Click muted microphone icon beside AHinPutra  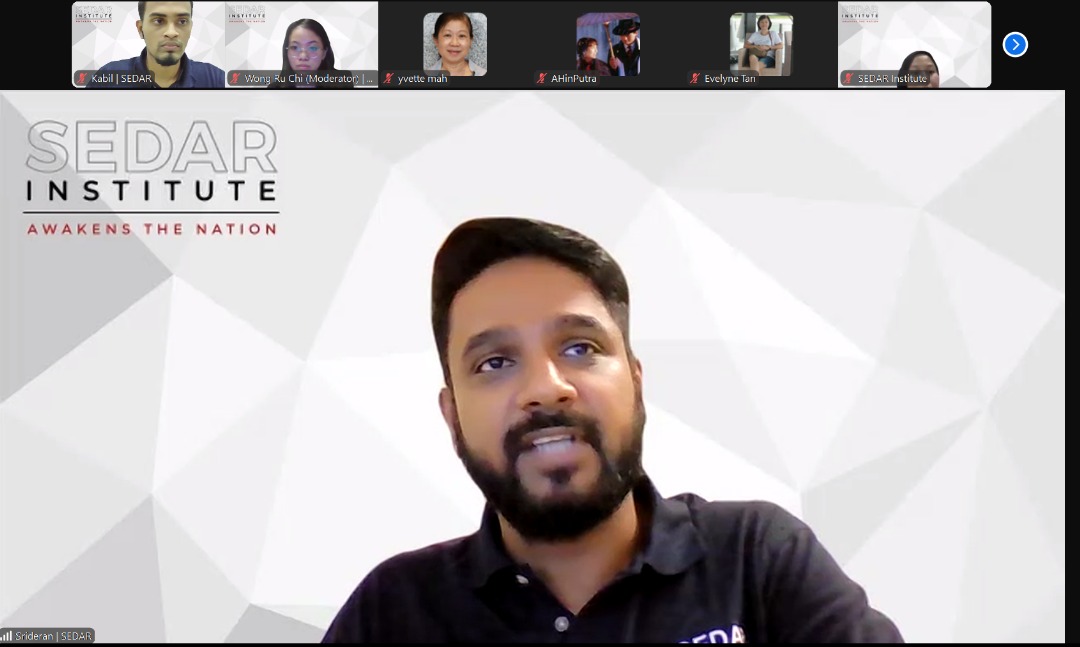(x=542, y=79)
